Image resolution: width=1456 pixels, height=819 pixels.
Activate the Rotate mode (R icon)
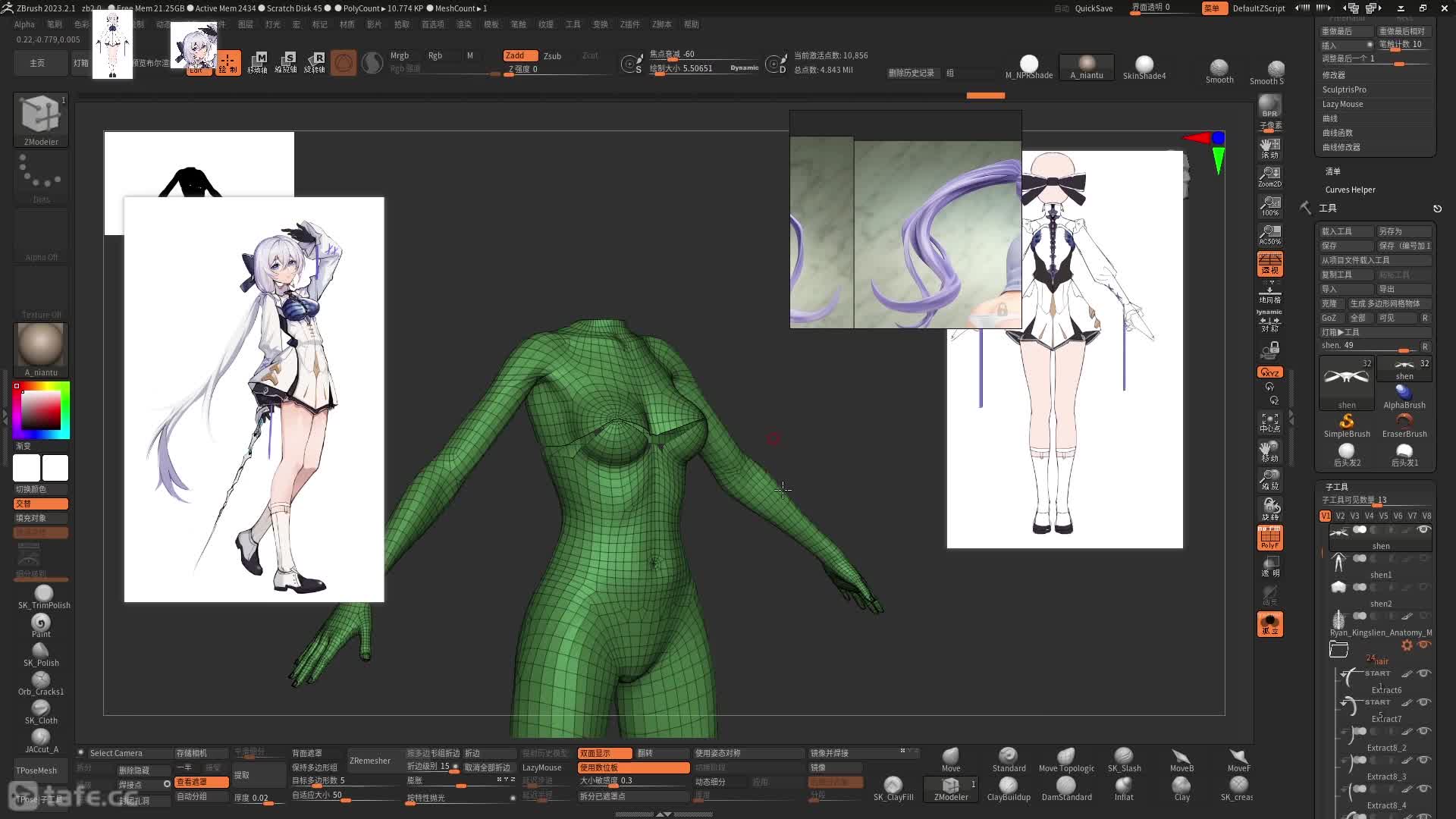315,62
